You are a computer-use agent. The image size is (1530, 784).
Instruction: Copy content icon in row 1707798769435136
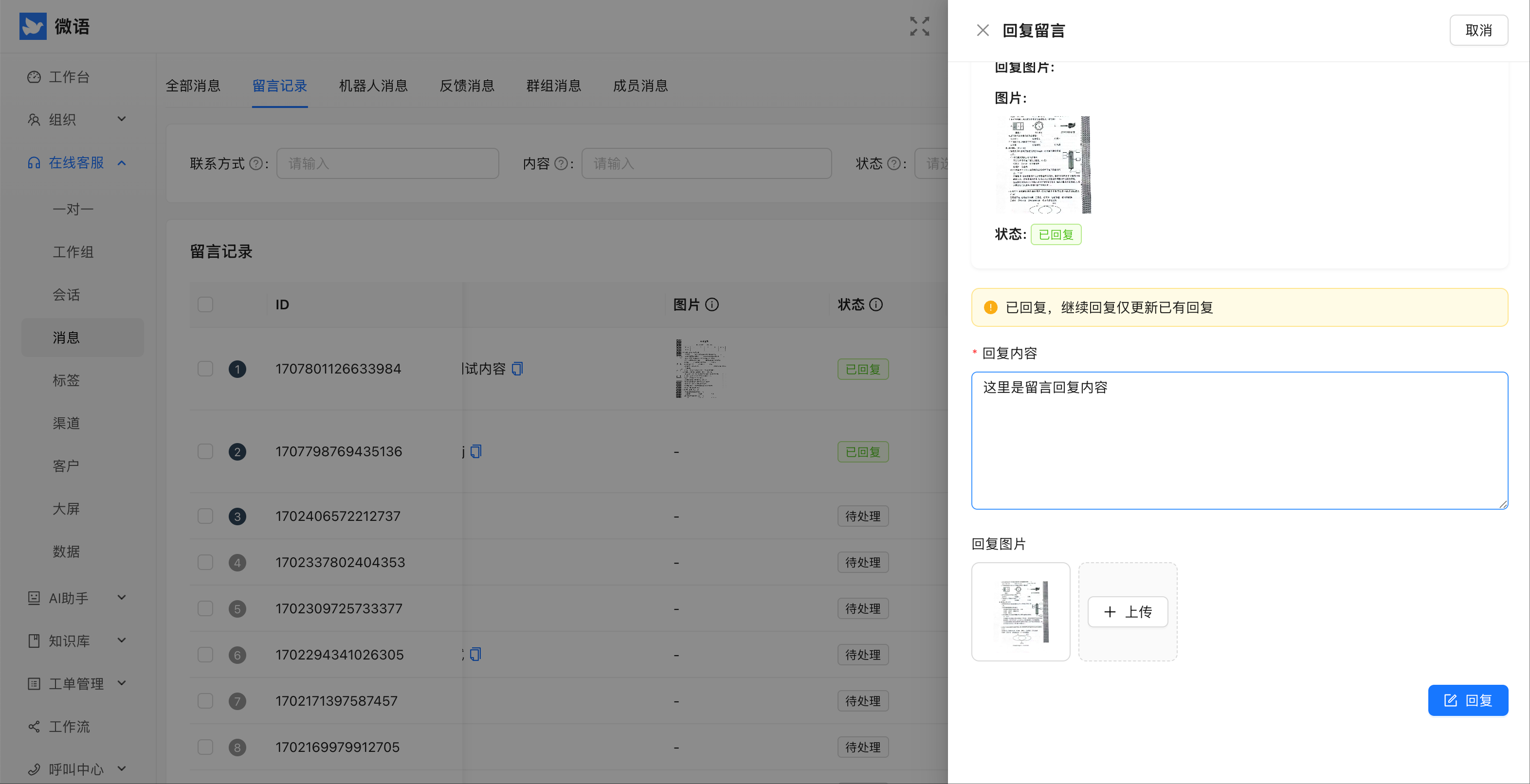(476, 452)
